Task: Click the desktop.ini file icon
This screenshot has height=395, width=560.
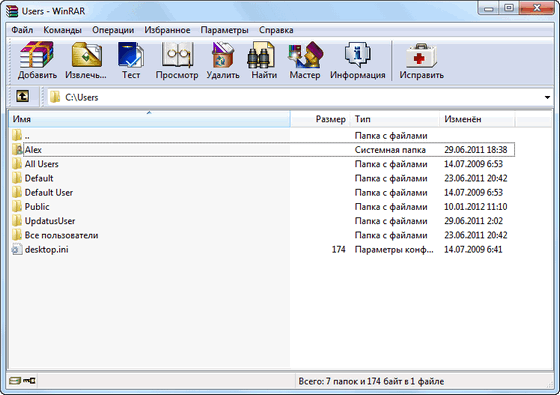Action: (16, 249)
